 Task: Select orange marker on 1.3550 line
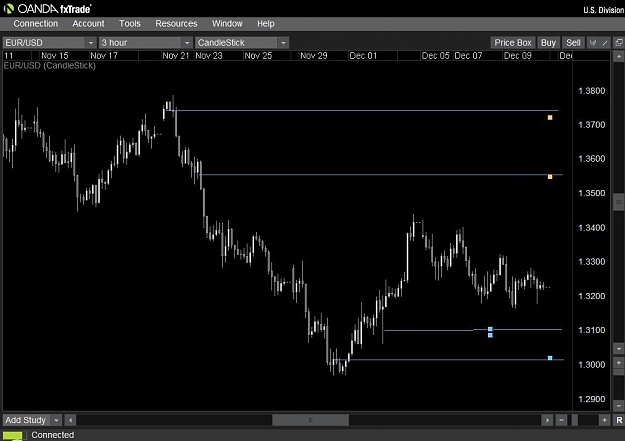pyautogui.click(x=550, y=177)
